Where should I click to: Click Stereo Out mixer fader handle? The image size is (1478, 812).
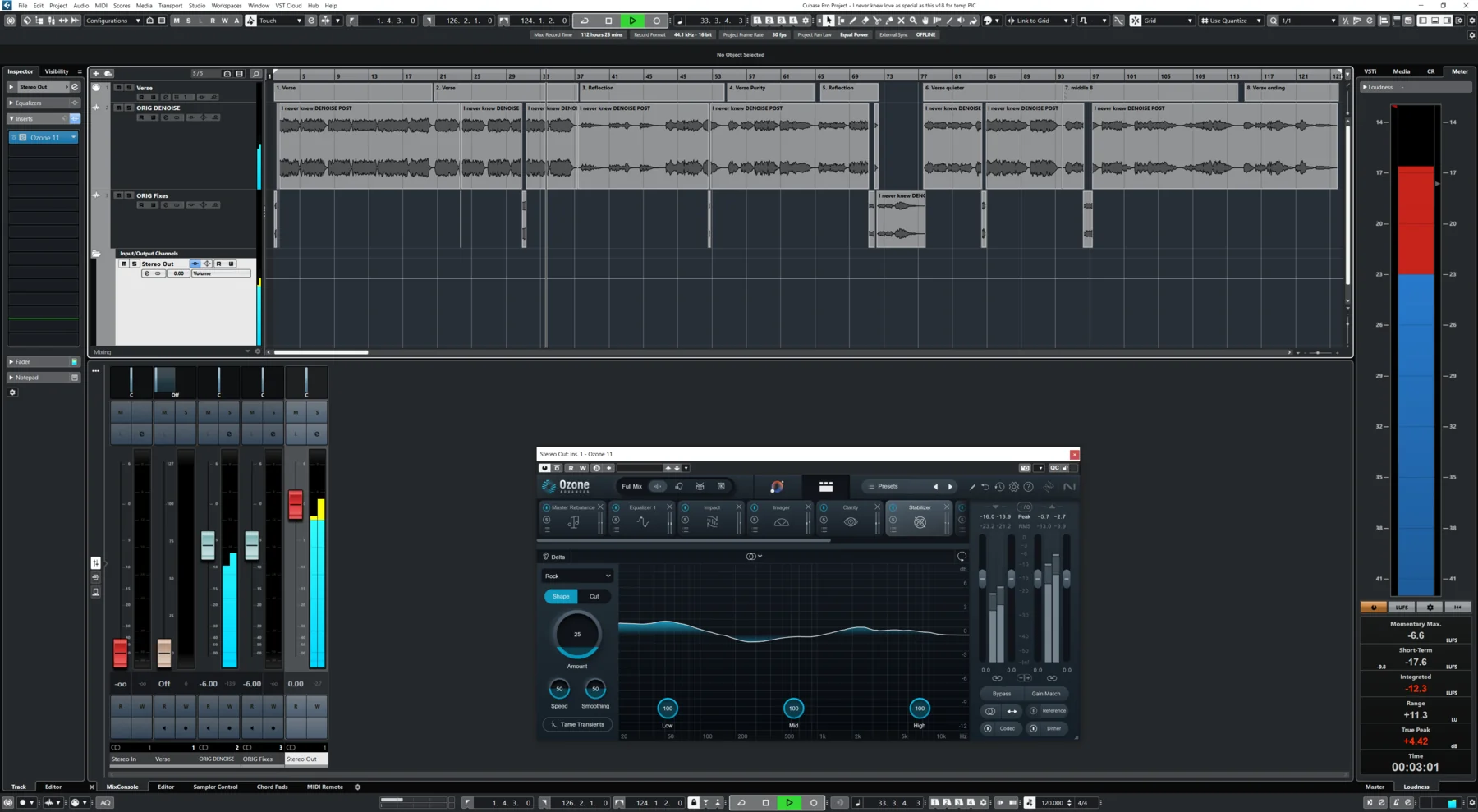coord(296,504)
